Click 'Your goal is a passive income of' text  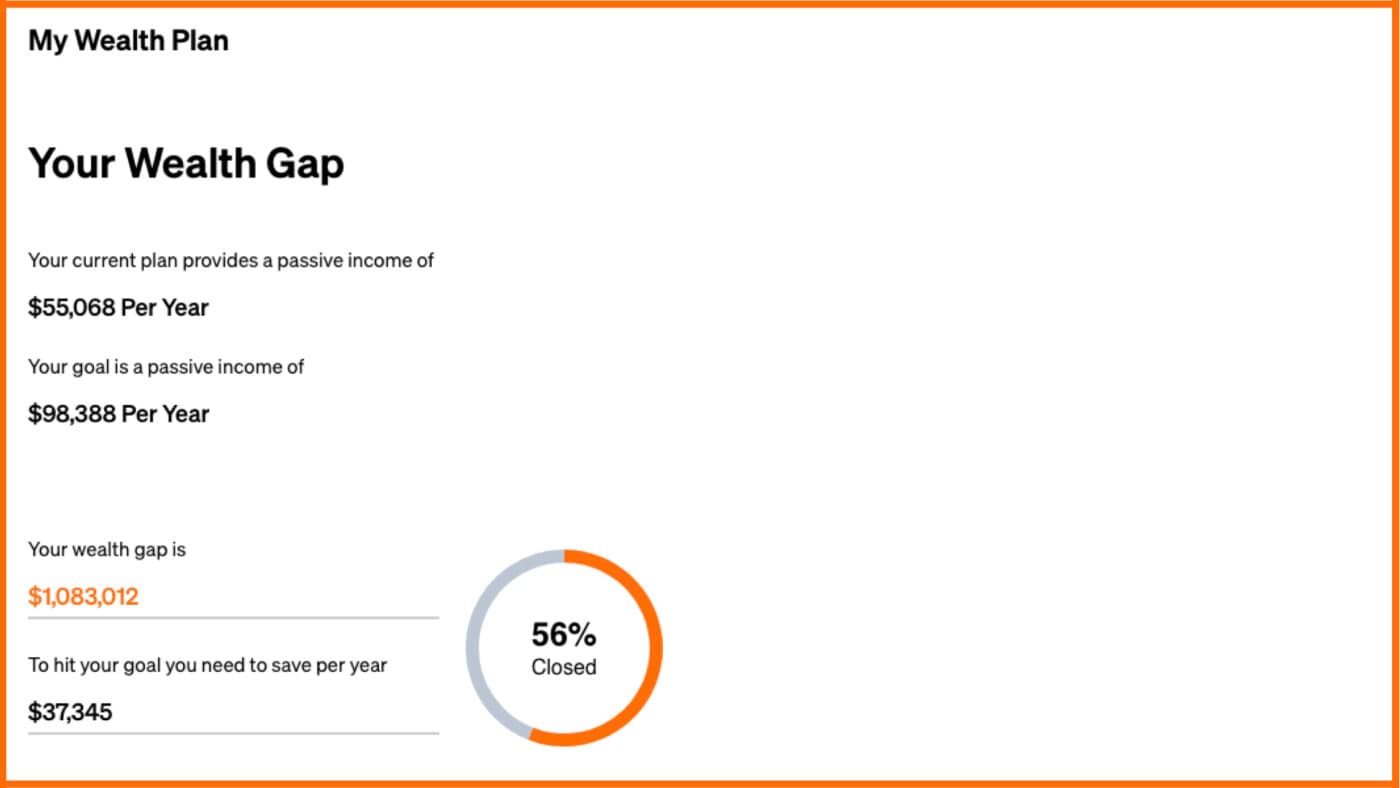166,367
